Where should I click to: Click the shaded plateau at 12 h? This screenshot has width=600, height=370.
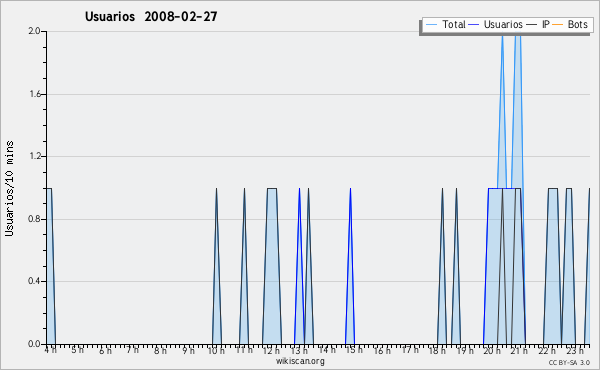[272, 266]
